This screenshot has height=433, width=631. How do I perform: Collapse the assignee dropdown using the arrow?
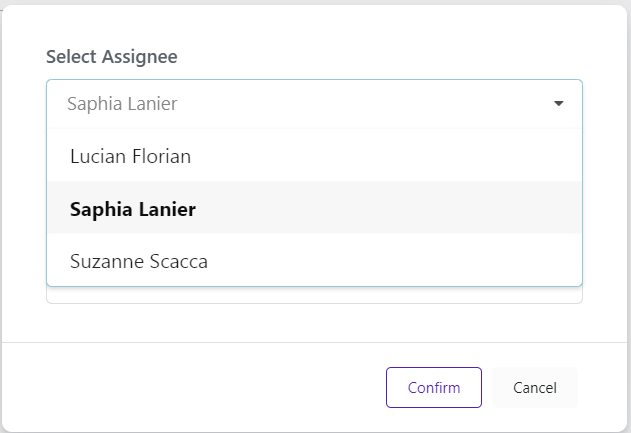point(558,103)
